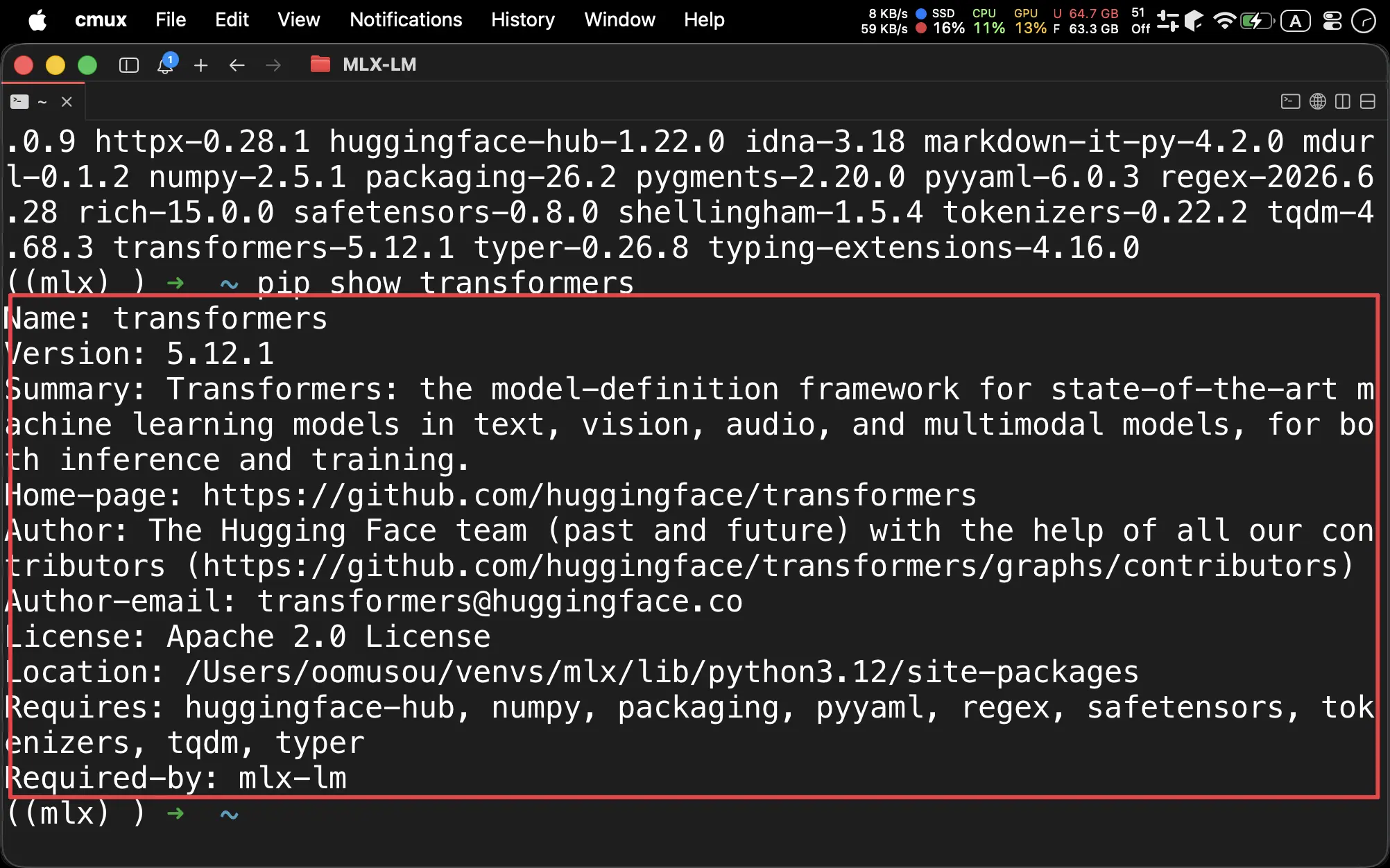Click the "Version: 5.12.1" line
The width and height of the screenshot is (1390, 868).
tap(140, 354)
